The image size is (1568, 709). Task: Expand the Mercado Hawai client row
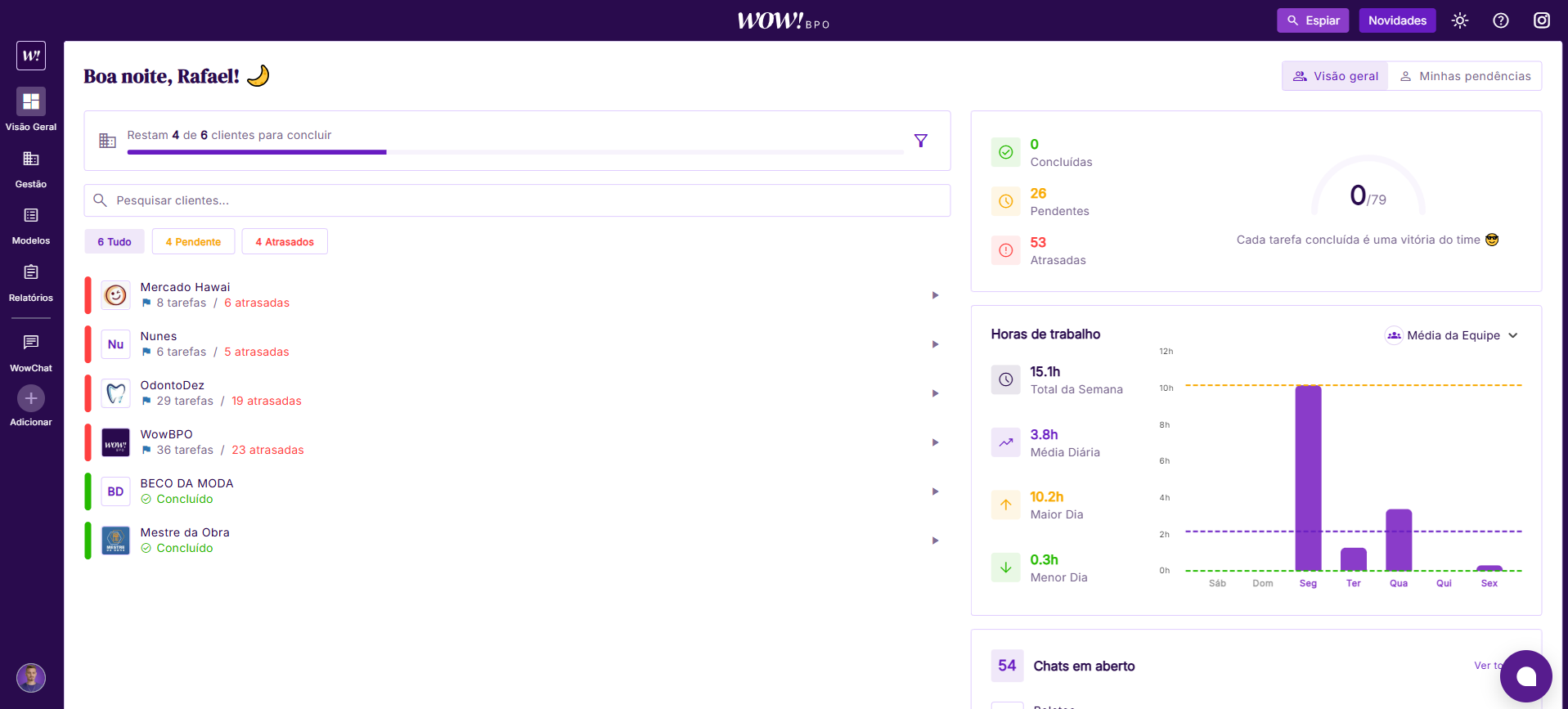click(x=935, y=295)
